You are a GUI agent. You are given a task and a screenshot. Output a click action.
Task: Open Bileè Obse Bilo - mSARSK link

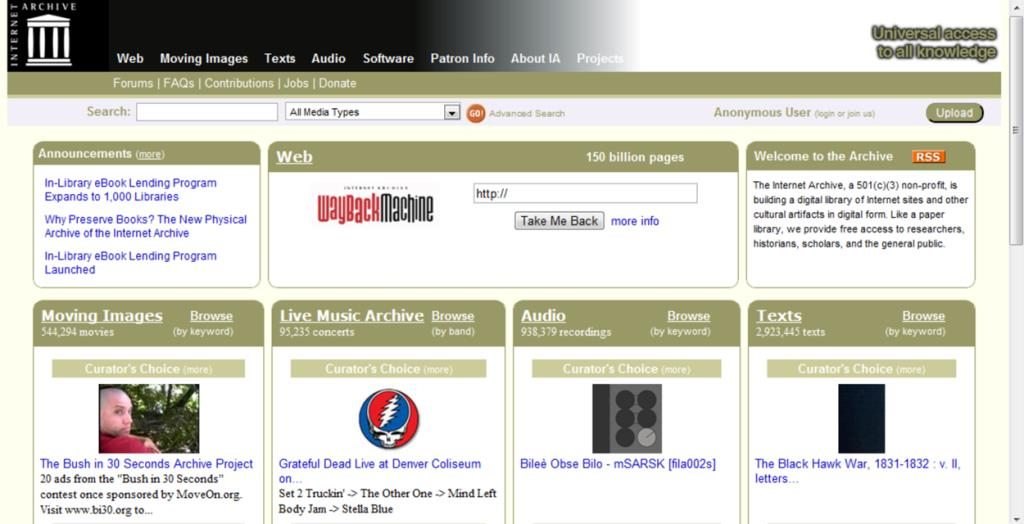click(618, 464)
